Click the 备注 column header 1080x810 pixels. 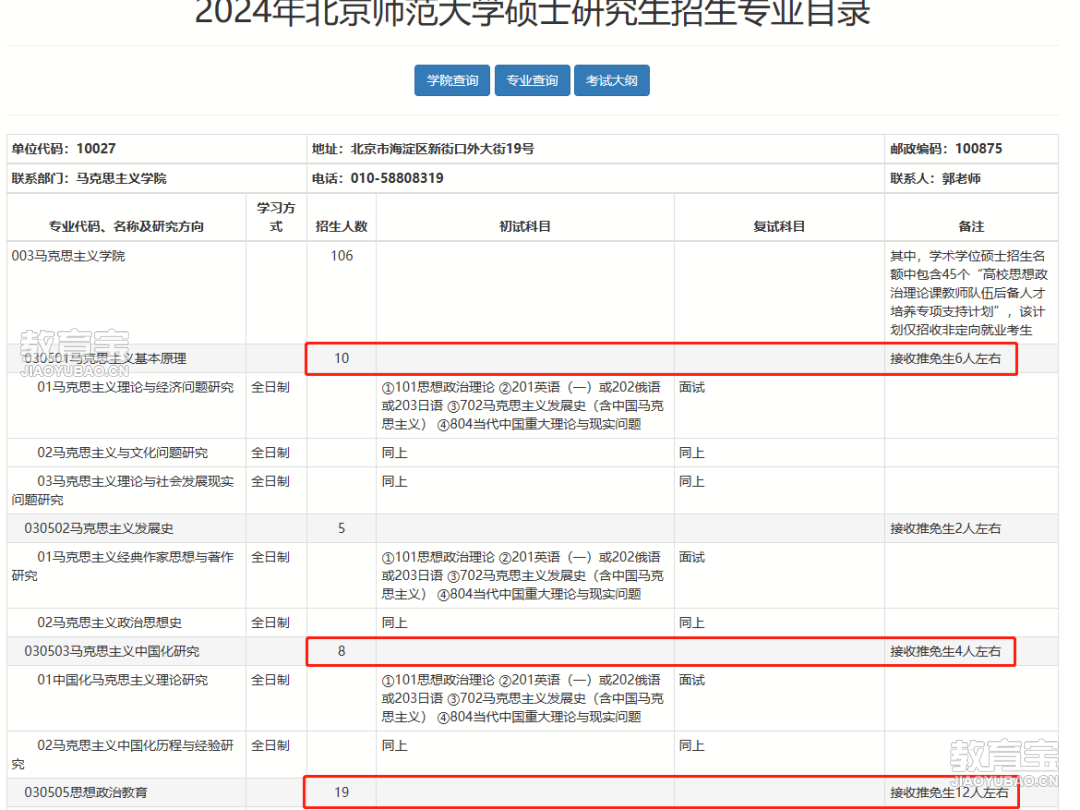click(x=971, y=227)
